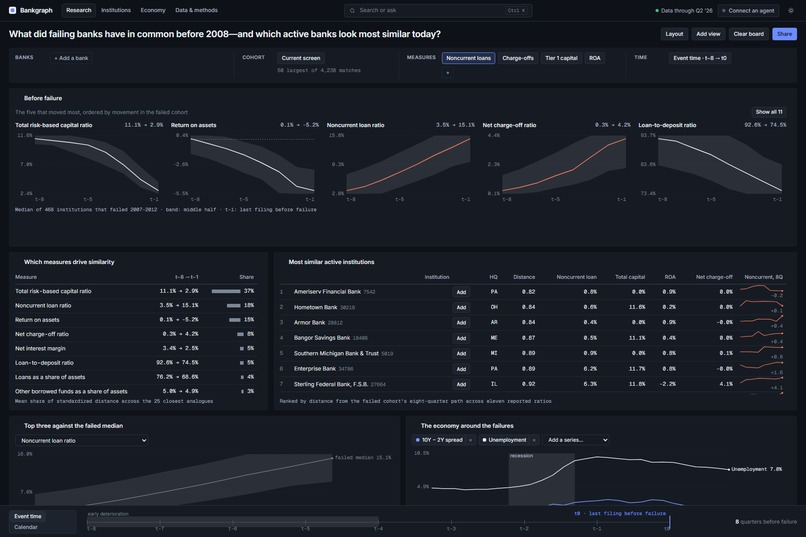Viewport: 806px width, 537px height.
Task: Select Total risk-based capital ratio measure row
Action: coord(136,291)
